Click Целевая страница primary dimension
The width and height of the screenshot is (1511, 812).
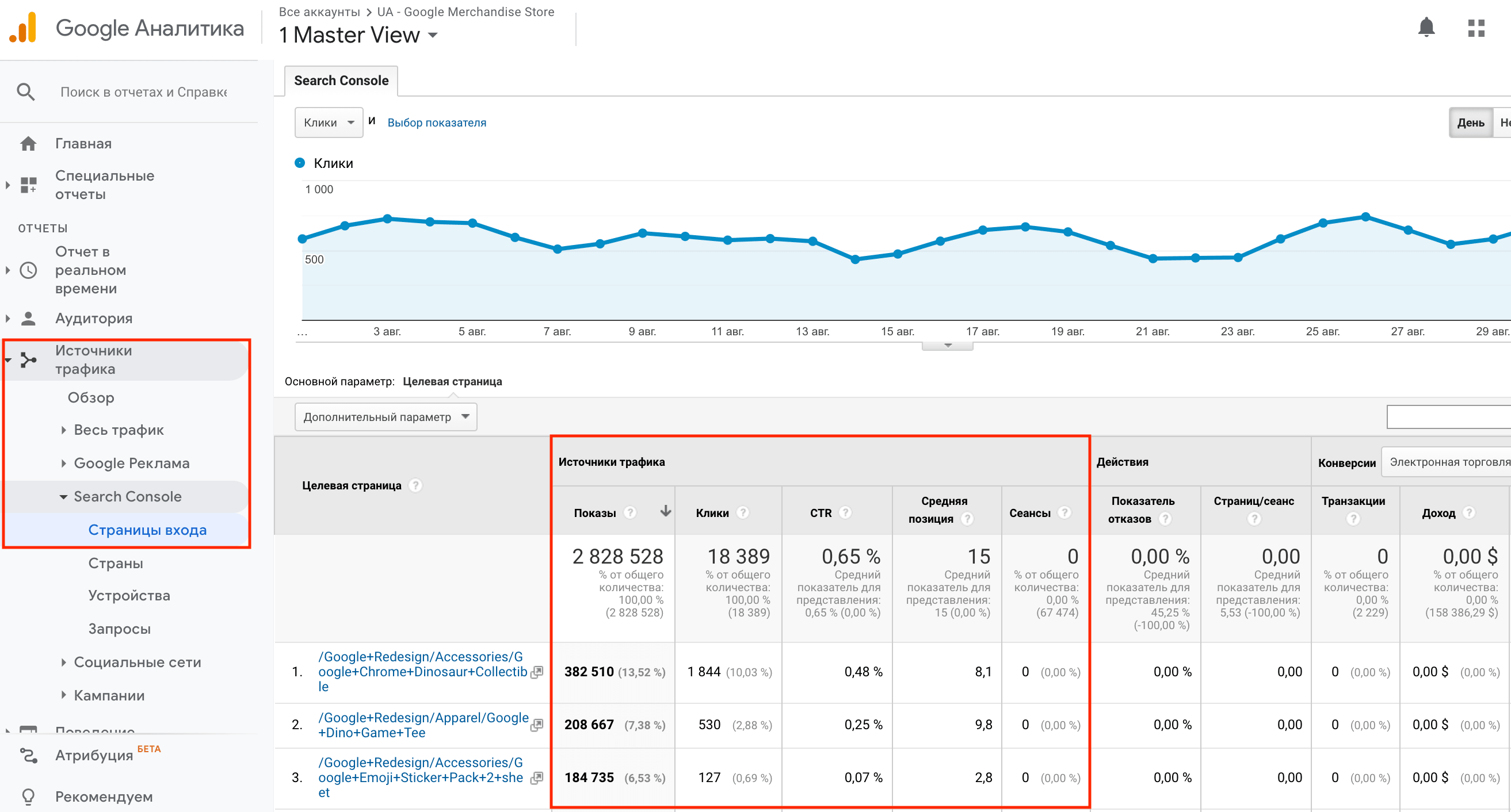pos(452,381)
